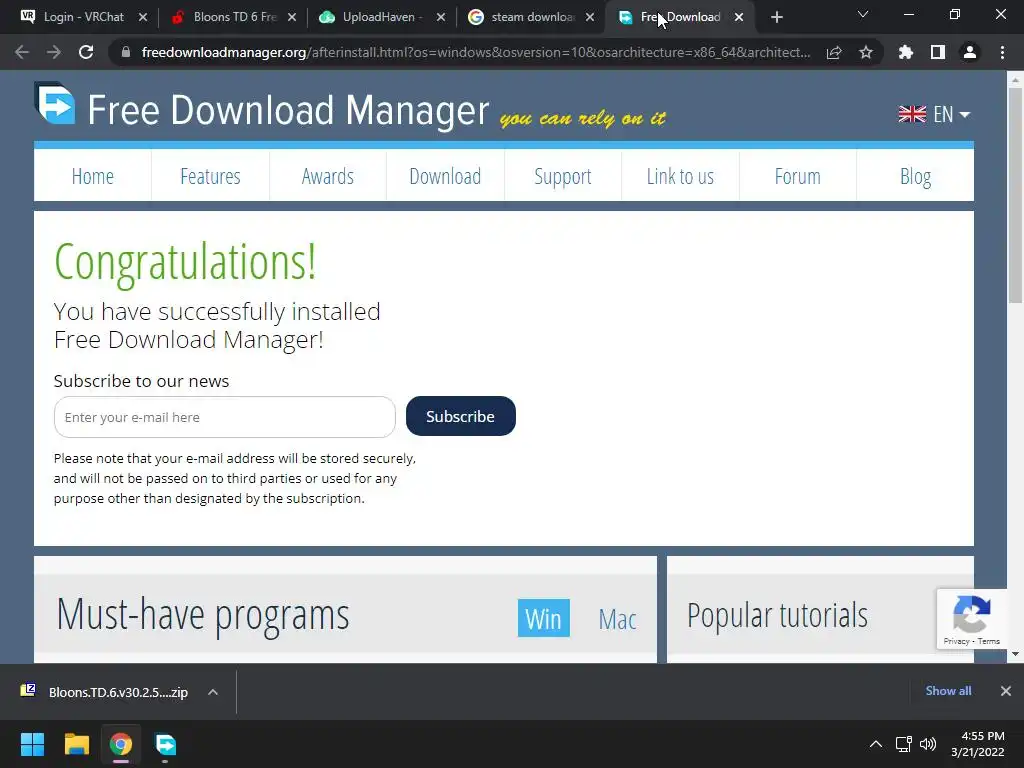The image size is (1024, 768).
Task: Click the reCAPTCHA Privacy link
Action: pos(956,641)
